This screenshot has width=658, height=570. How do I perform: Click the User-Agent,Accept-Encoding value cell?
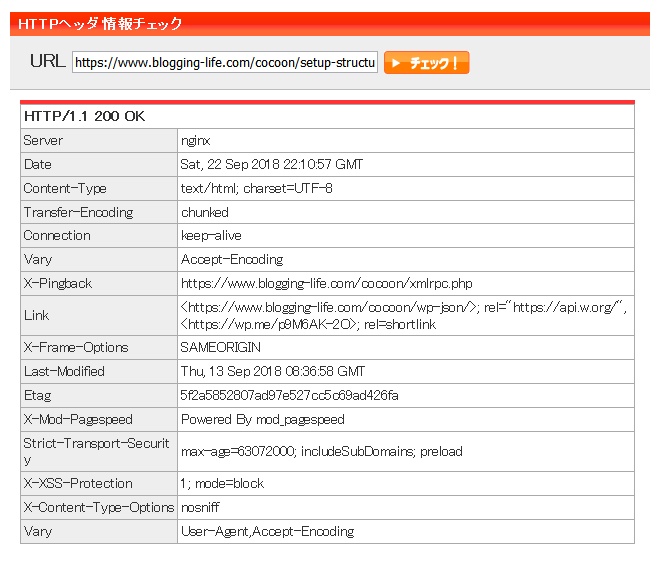coord(406,531)
